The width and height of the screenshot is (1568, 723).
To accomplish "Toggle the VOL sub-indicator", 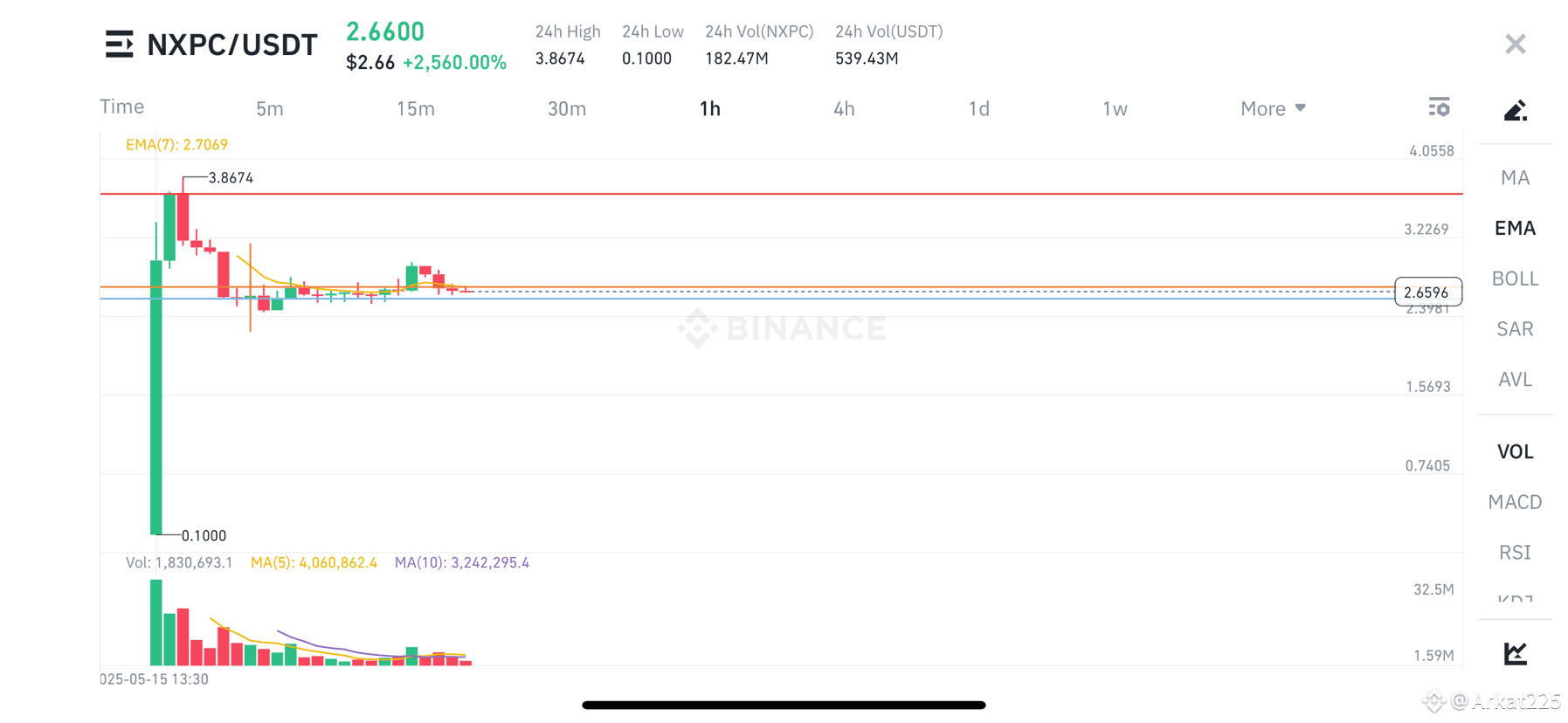I will pos(1516,451).
